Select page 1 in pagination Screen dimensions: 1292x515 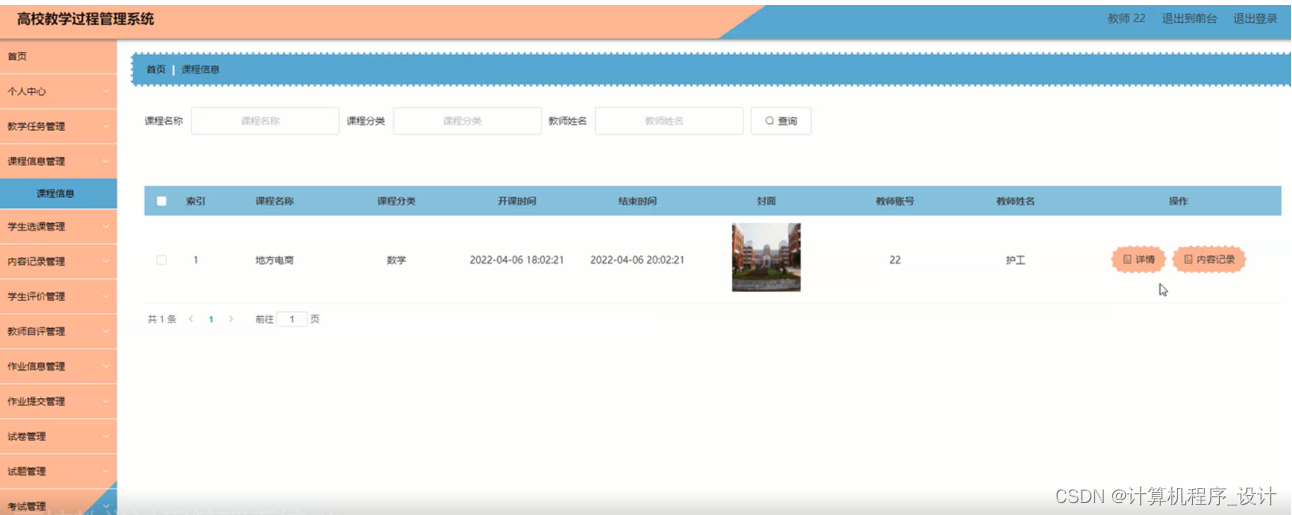211,319
